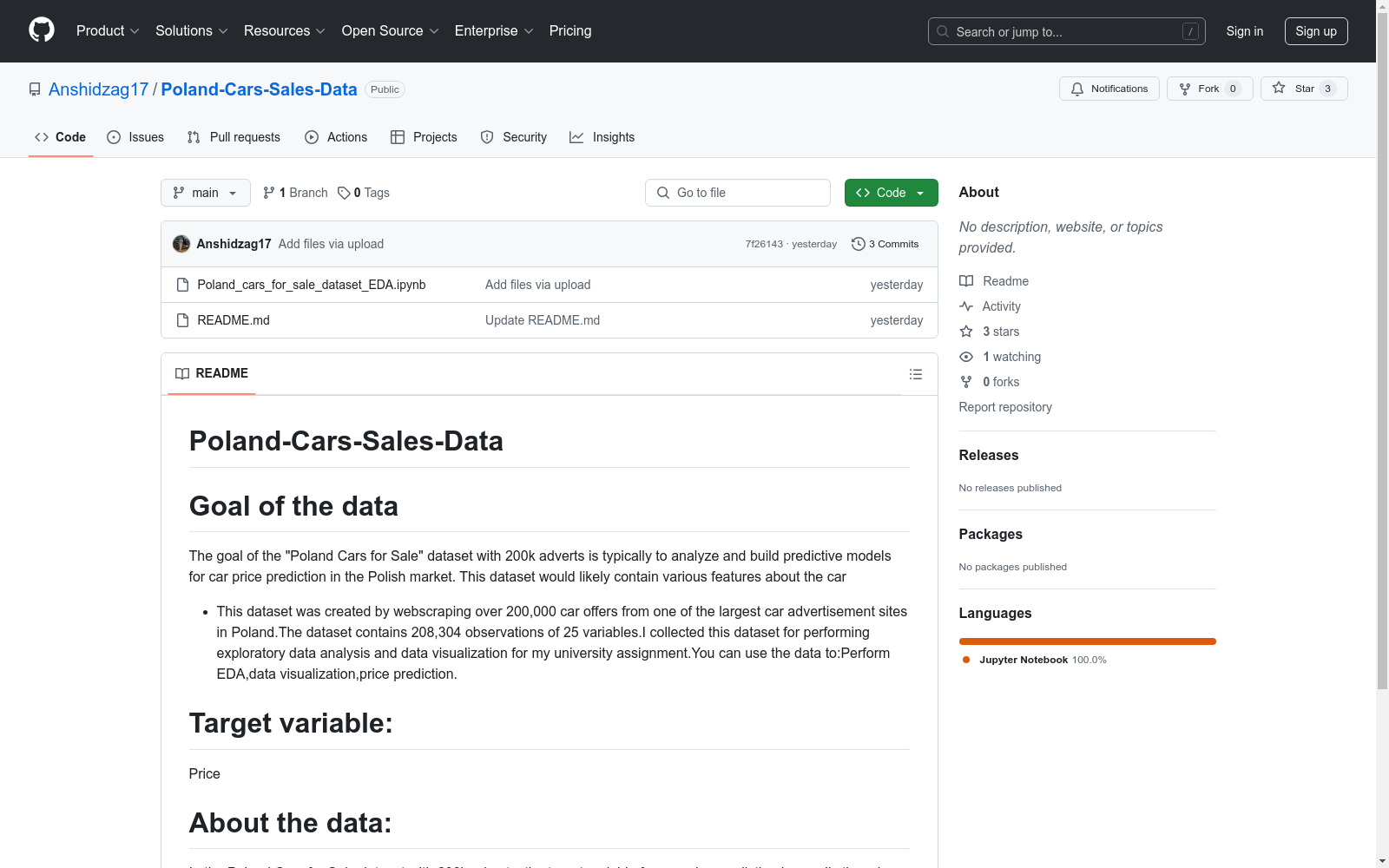The width and height of the screenshot is (1389, 868).
Task: Click the fork count badge showing 0
Action: point(1233,89)
